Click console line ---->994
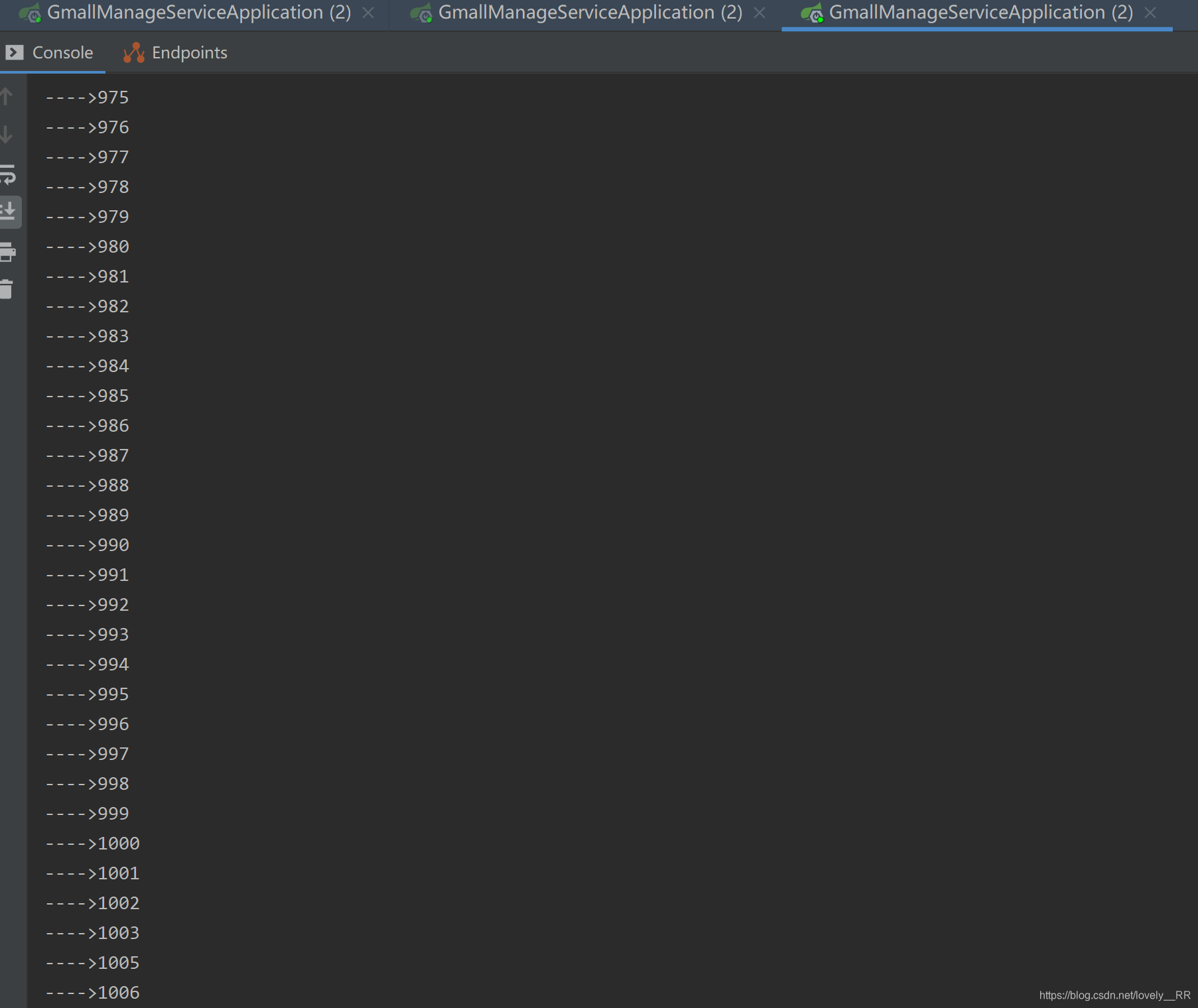 pos(87,664)
